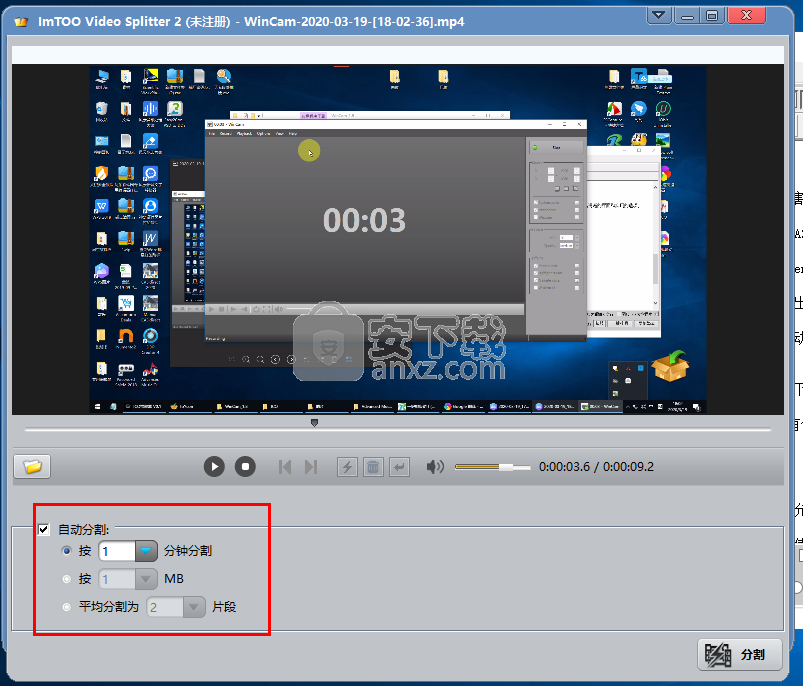This screenshot has height=686, width=803.
Task: Minimize the ImTOO Video Splitter window
Action: [687, 15]
